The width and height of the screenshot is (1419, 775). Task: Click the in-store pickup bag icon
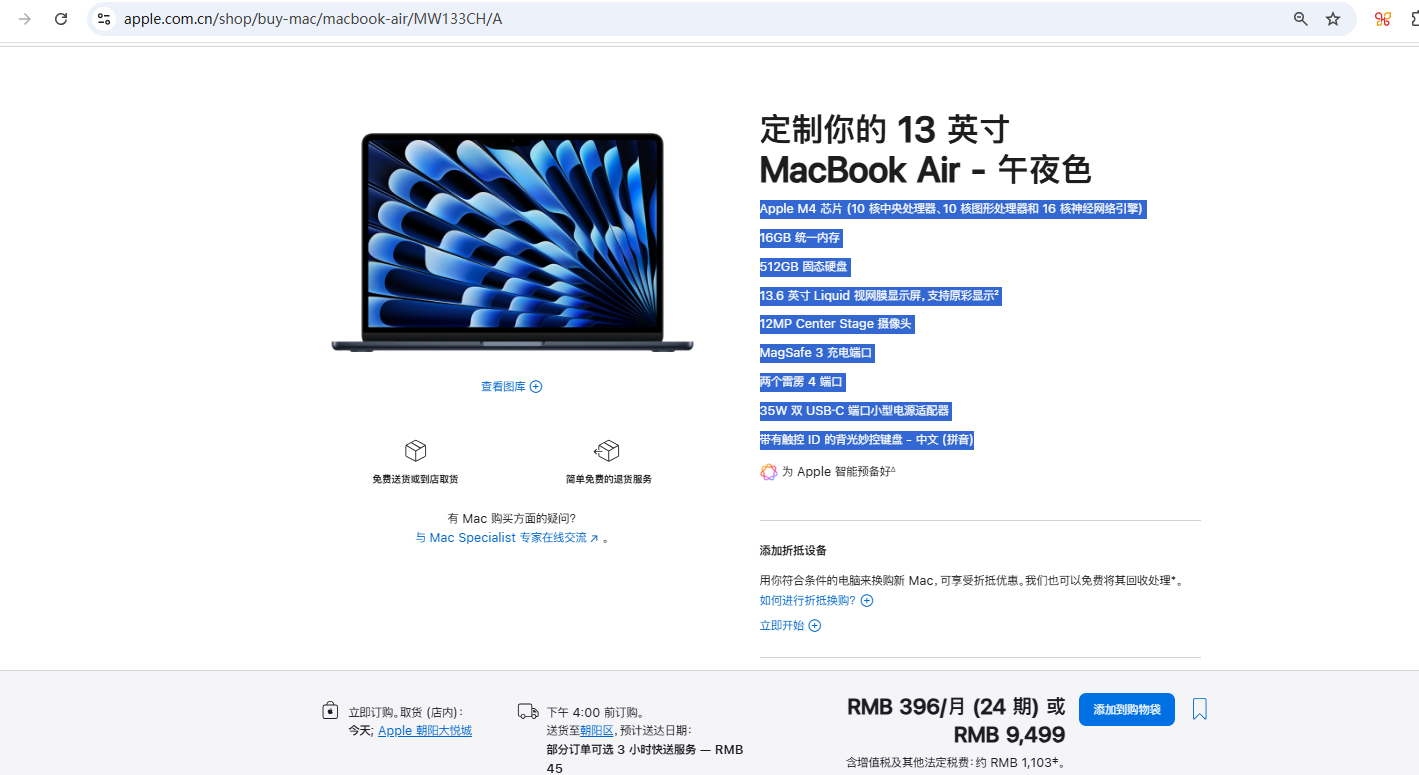[330, 711]
